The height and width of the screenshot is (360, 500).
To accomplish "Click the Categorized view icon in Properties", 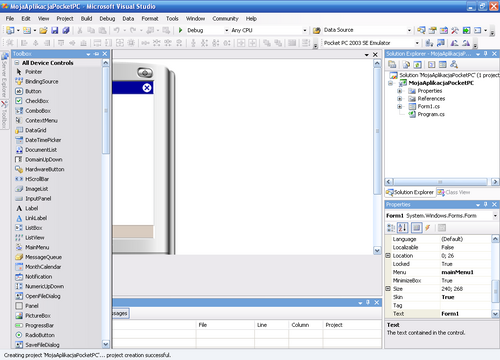I will (391, 228).
